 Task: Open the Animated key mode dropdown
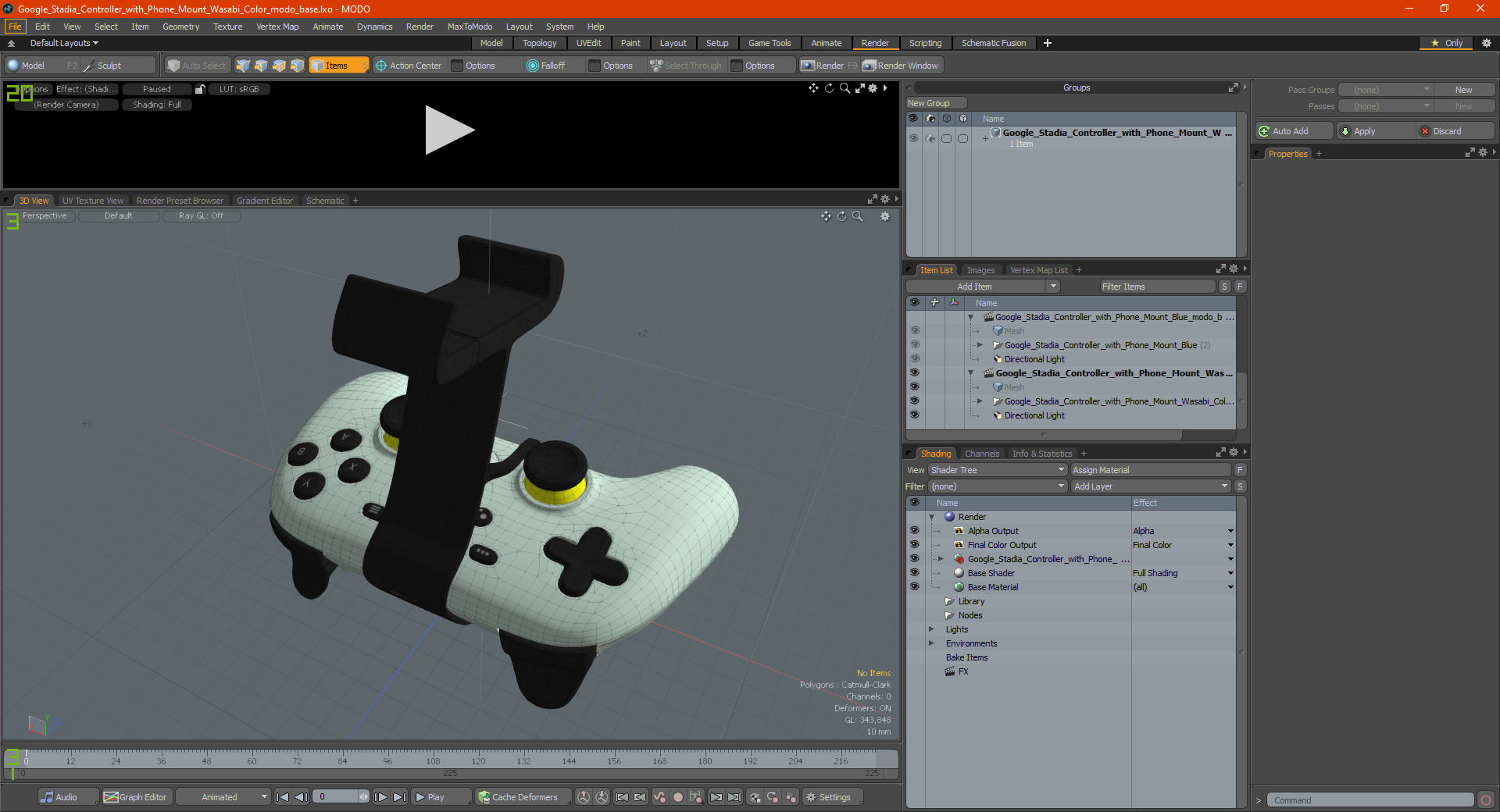pos(223,797)
